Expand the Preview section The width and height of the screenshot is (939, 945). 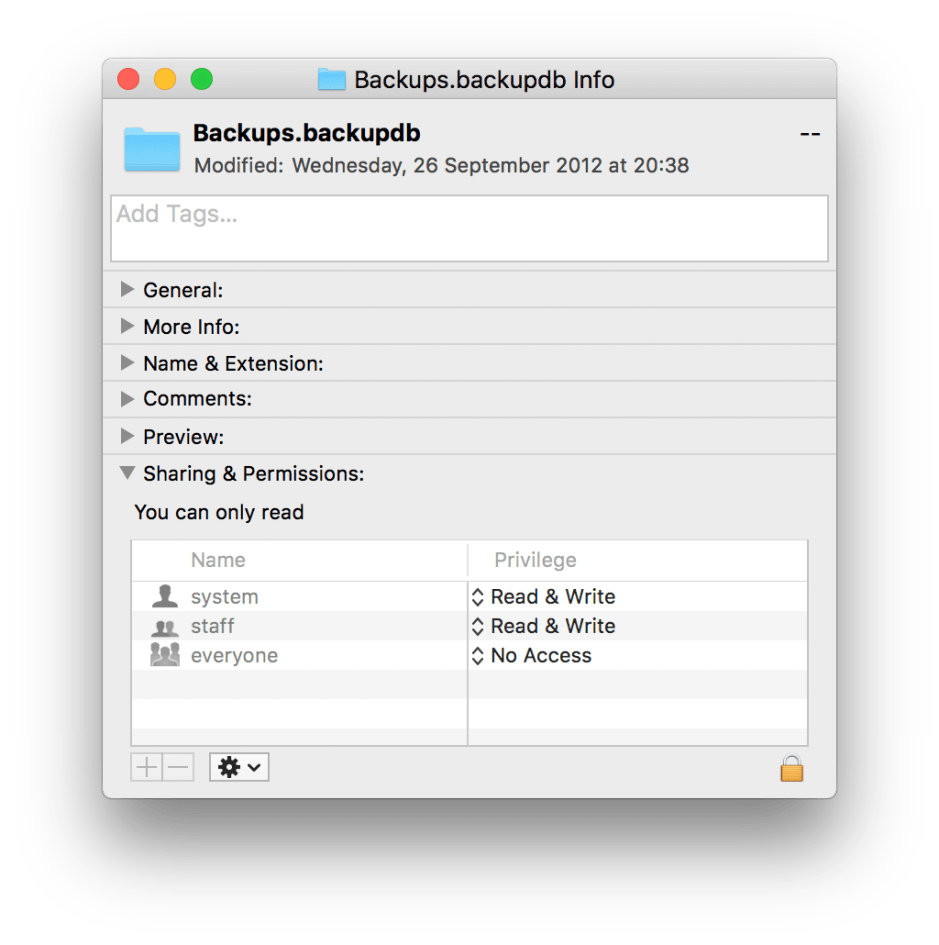click(x=127, y=436)
